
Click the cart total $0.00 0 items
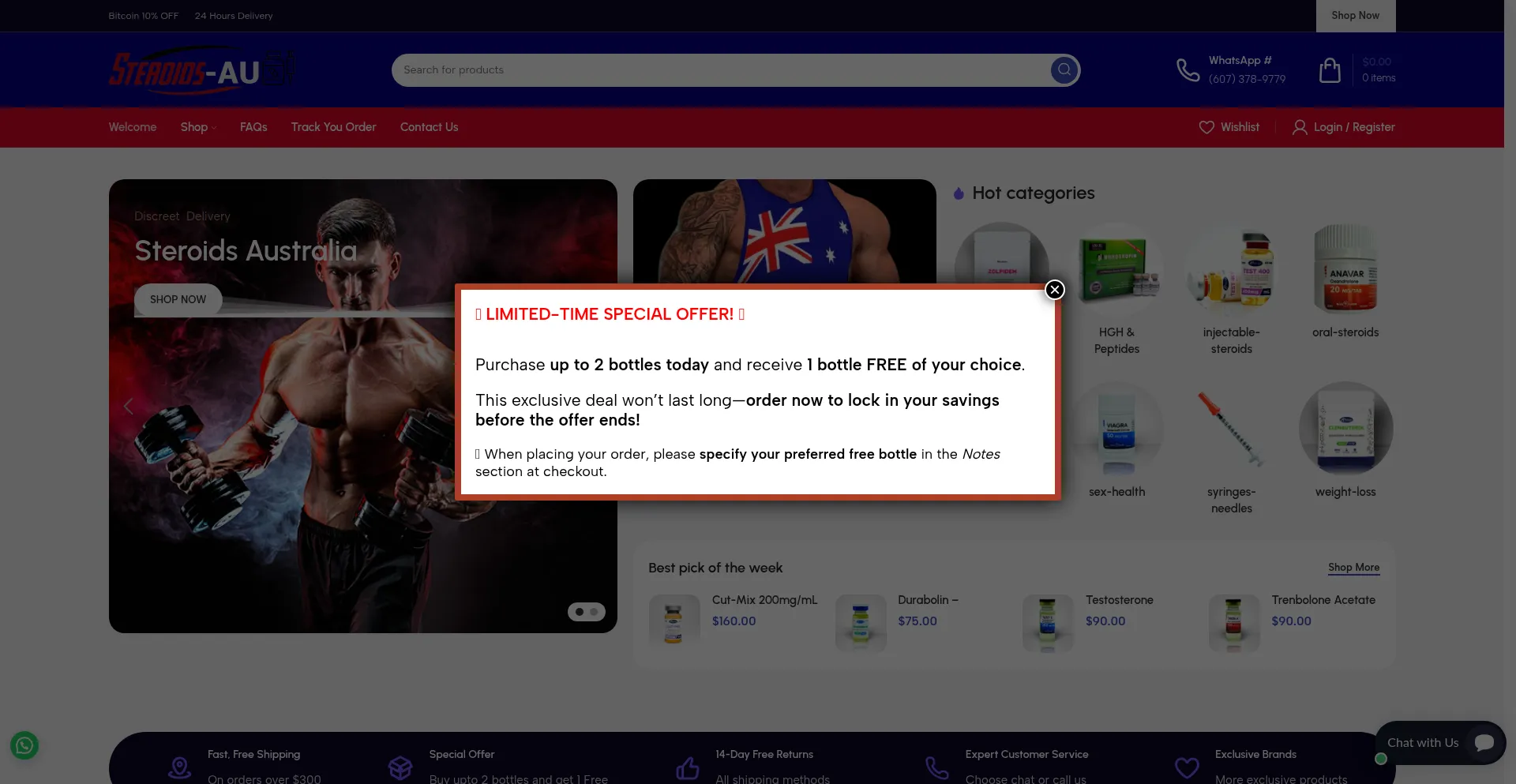tap(1379, 70)
